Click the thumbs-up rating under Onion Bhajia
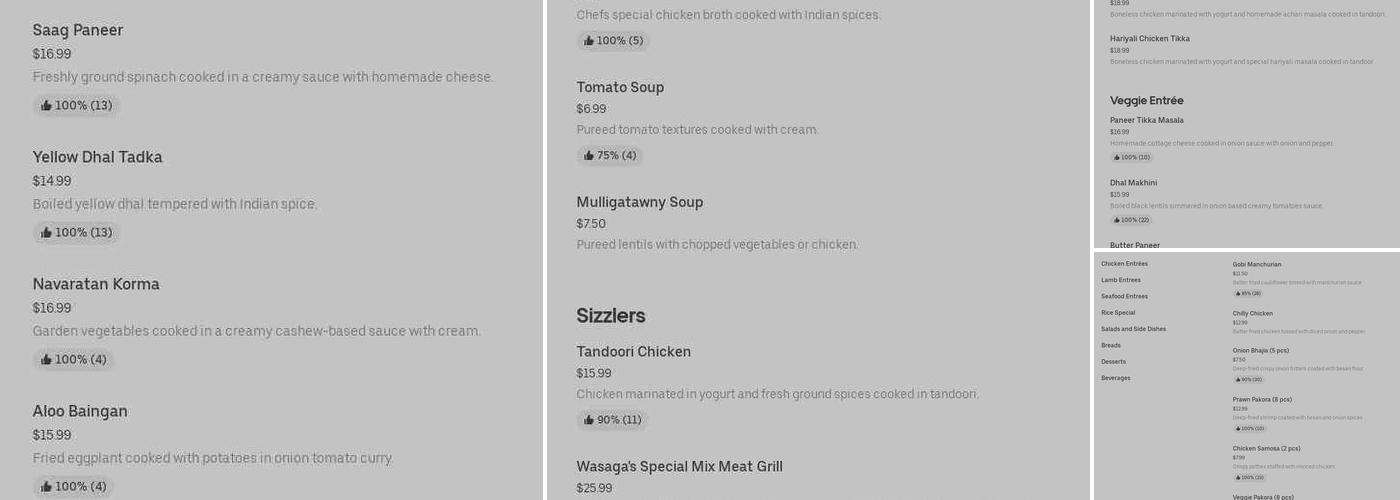The width and height of the screenshot is (1400, 500). [1249, 380]
